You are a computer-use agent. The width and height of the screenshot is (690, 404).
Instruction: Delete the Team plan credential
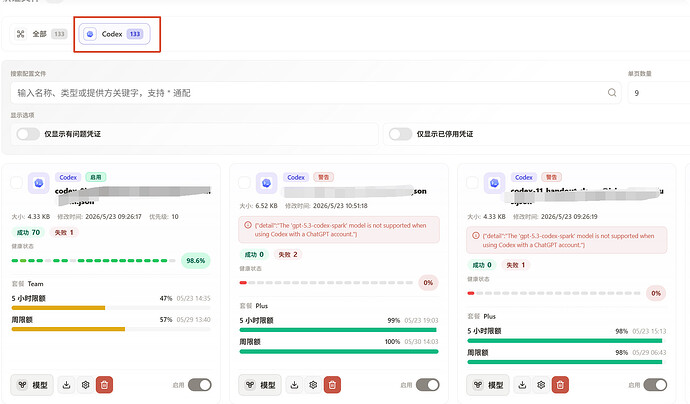pos(104,385)
